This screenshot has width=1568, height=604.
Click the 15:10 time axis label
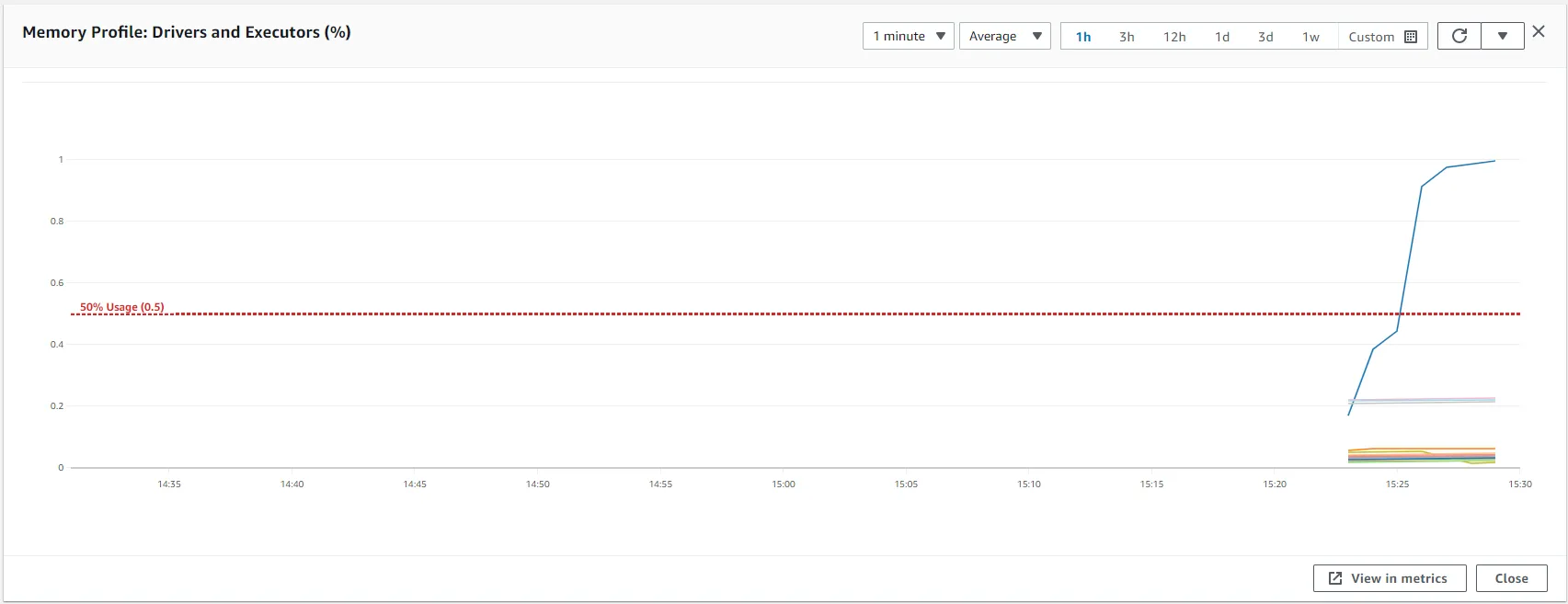tap(1029, 484)
